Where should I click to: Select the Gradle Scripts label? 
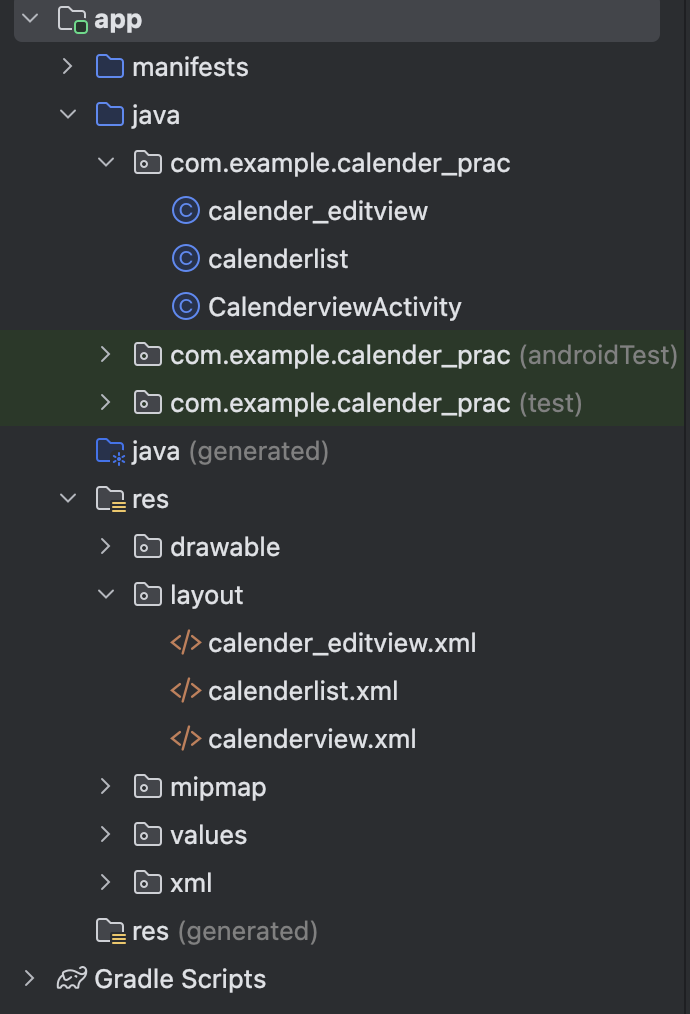pos(180,980)
